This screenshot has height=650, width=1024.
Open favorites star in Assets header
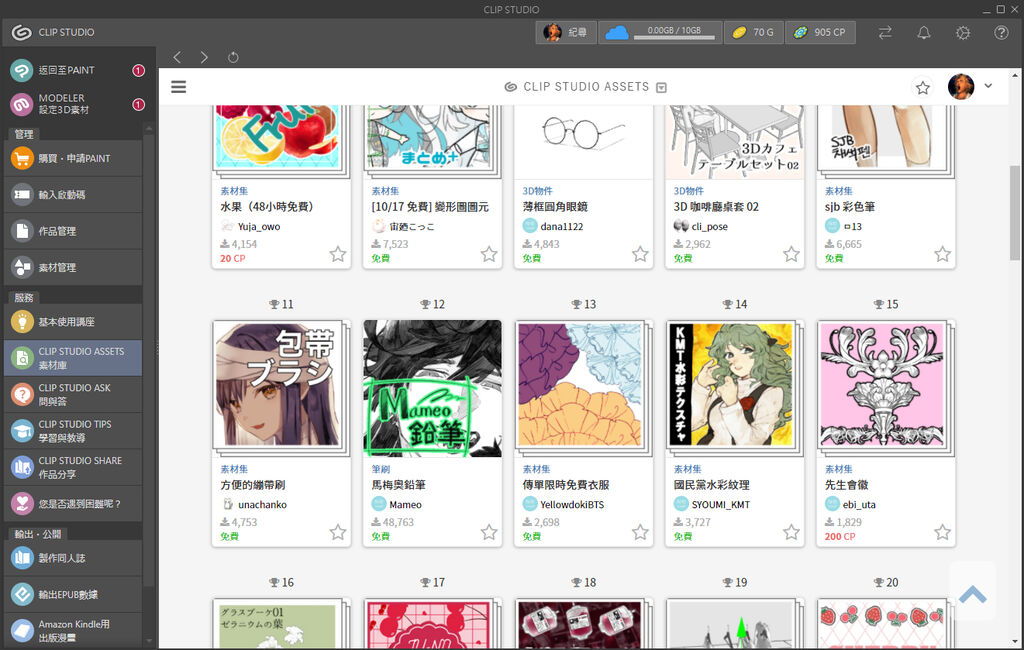(x=922, y=88)
